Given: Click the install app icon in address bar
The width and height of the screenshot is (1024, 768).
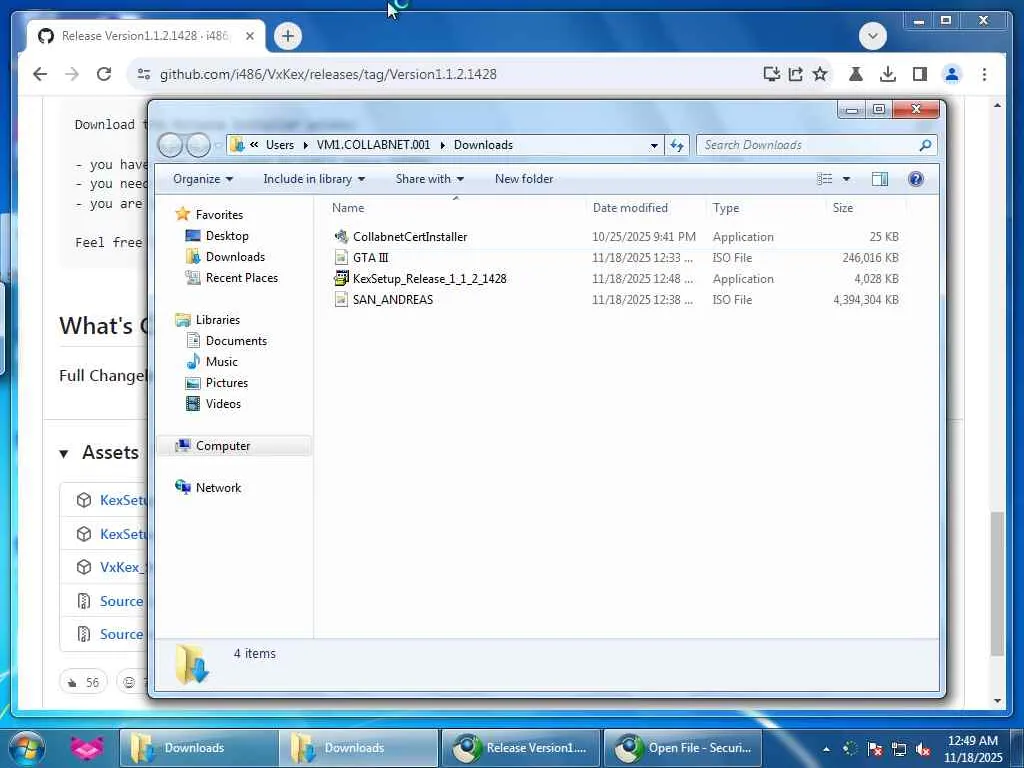Looking at the screenshot, I should coord(771,74).
